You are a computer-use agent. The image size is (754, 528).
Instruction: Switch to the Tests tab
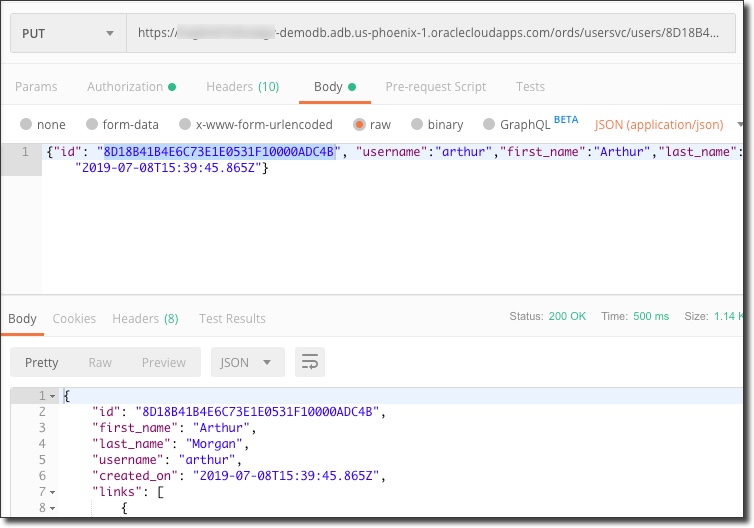pyautogui.click(x=530, y=87)
